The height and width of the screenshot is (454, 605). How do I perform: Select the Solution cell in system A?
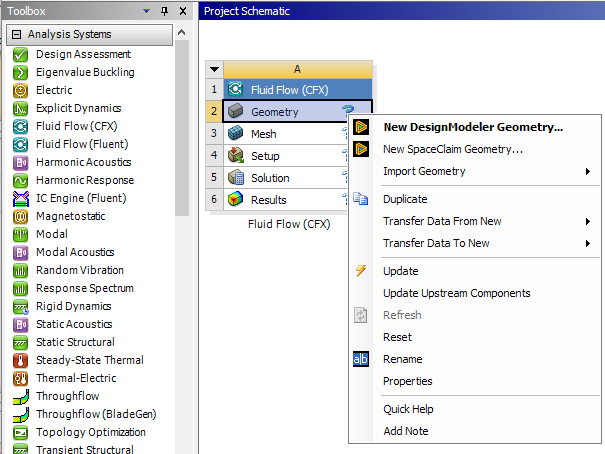point(270,178)
